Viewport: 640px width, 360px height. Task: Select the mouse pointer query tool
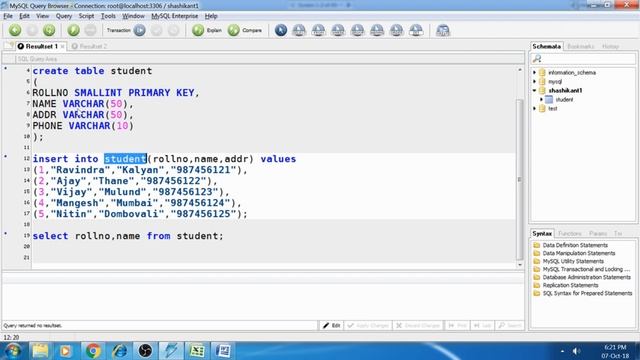[281, 30]
